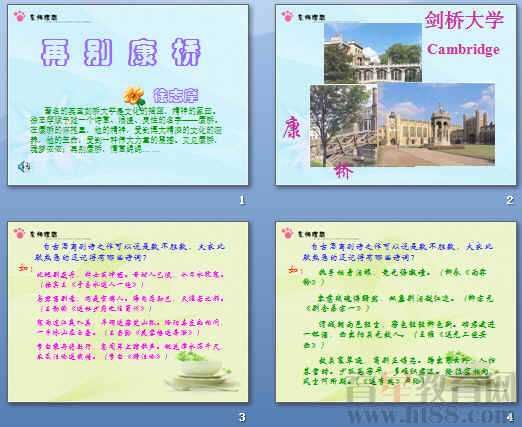Click the slide number 2 label
Screen dimensions: 522x427
point(510,200)
